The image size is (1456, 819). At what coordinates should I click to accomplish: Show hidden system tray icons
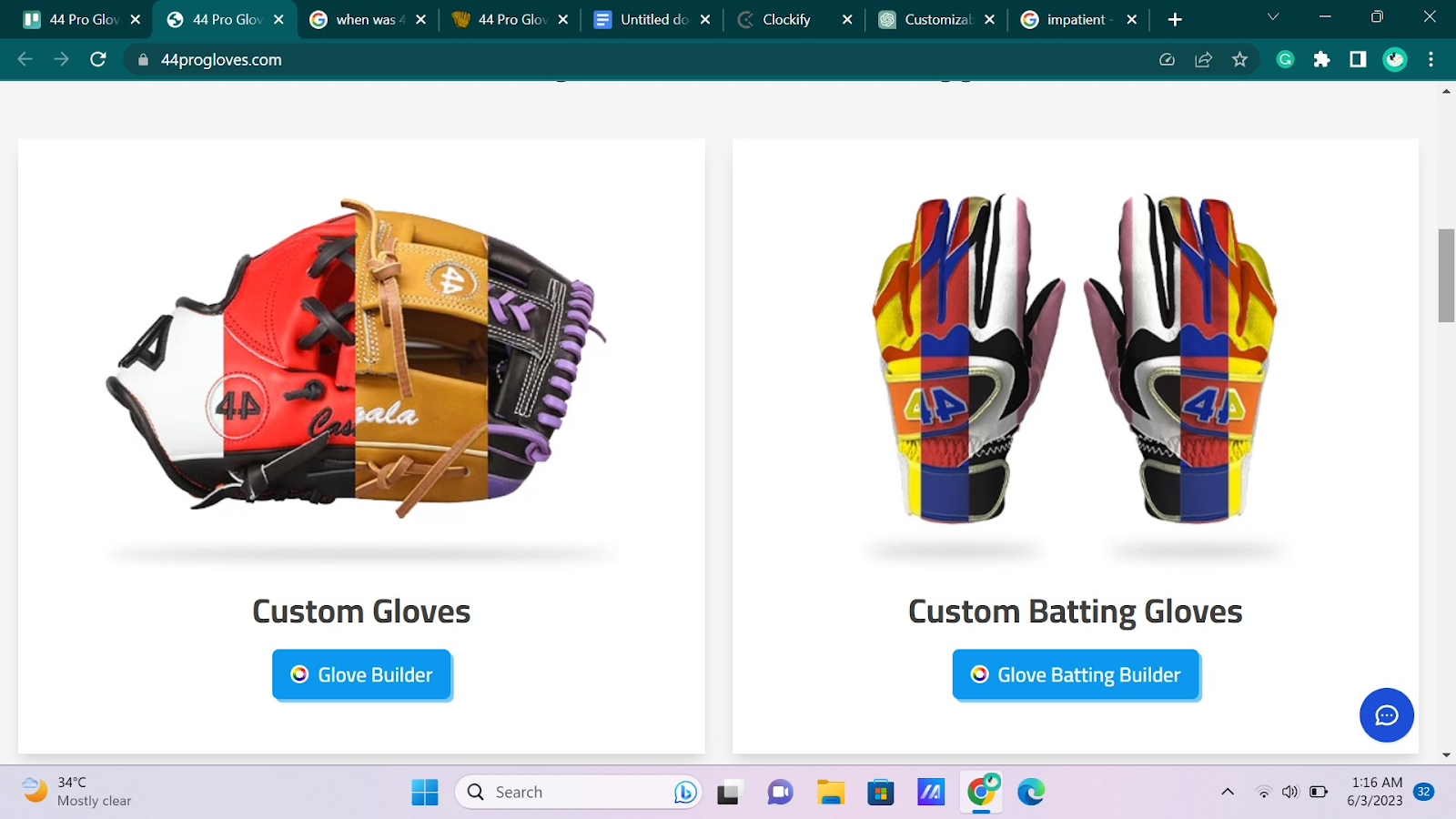[1228, 792]
